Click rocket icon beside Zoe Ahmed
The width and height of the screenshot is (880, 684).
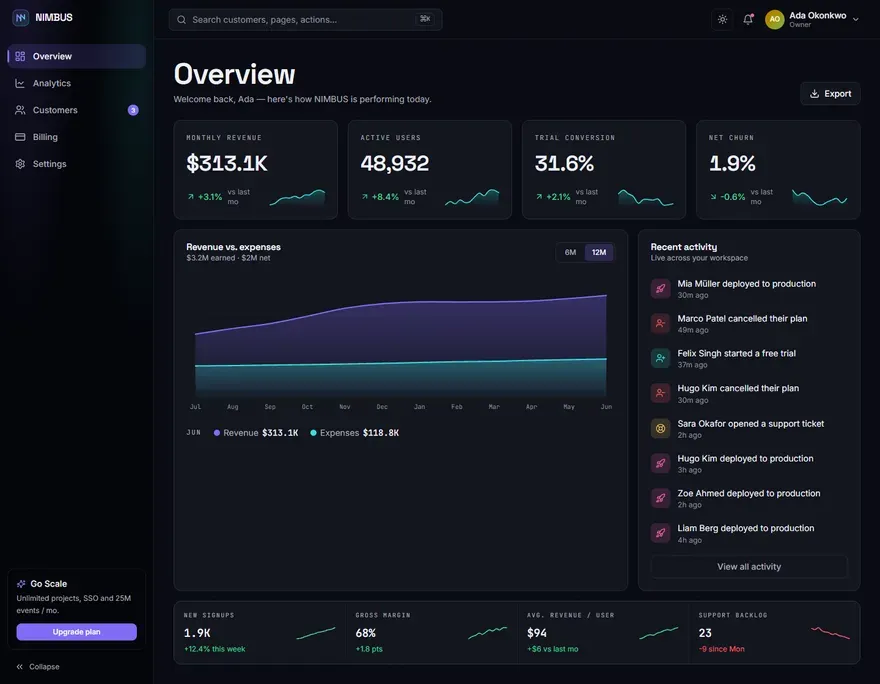click(661, 498)
